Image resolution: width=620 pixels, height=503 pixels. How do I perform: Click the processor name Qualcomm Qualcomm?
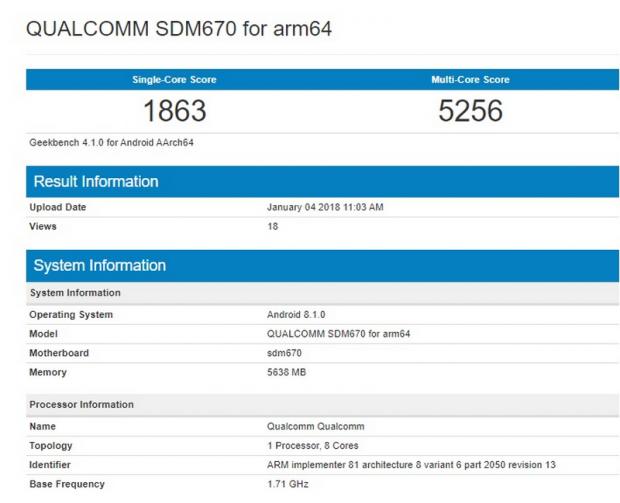tap(313, 426)
